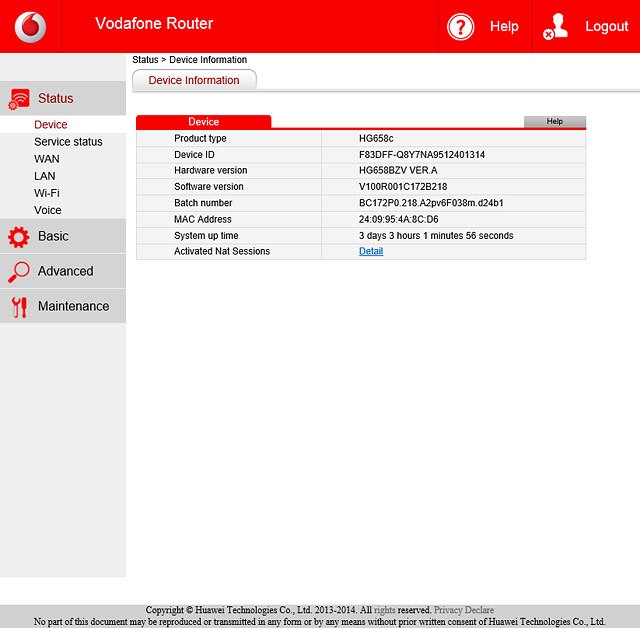Click the Device ID value F83DFF-Q8Y7NA9512401314
Viewport: 640px width, 628px height.
pyautogui.click(x=422, y=155)
